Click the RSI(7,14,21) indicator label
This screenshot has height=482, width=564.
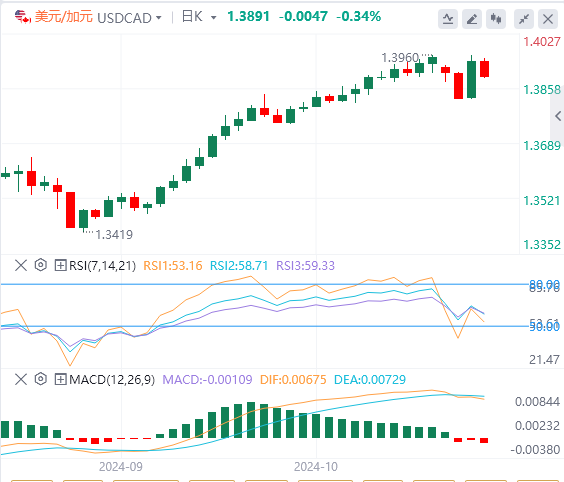click(103, 266)
